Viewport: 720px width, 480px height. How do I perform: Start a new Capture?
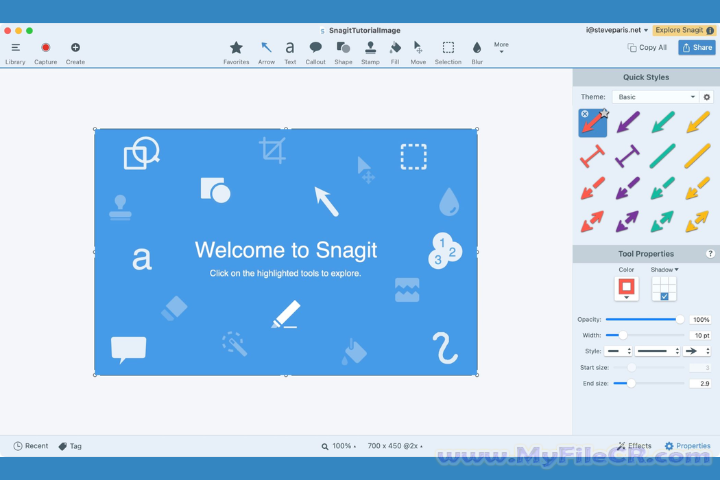(x=45, y=53)
